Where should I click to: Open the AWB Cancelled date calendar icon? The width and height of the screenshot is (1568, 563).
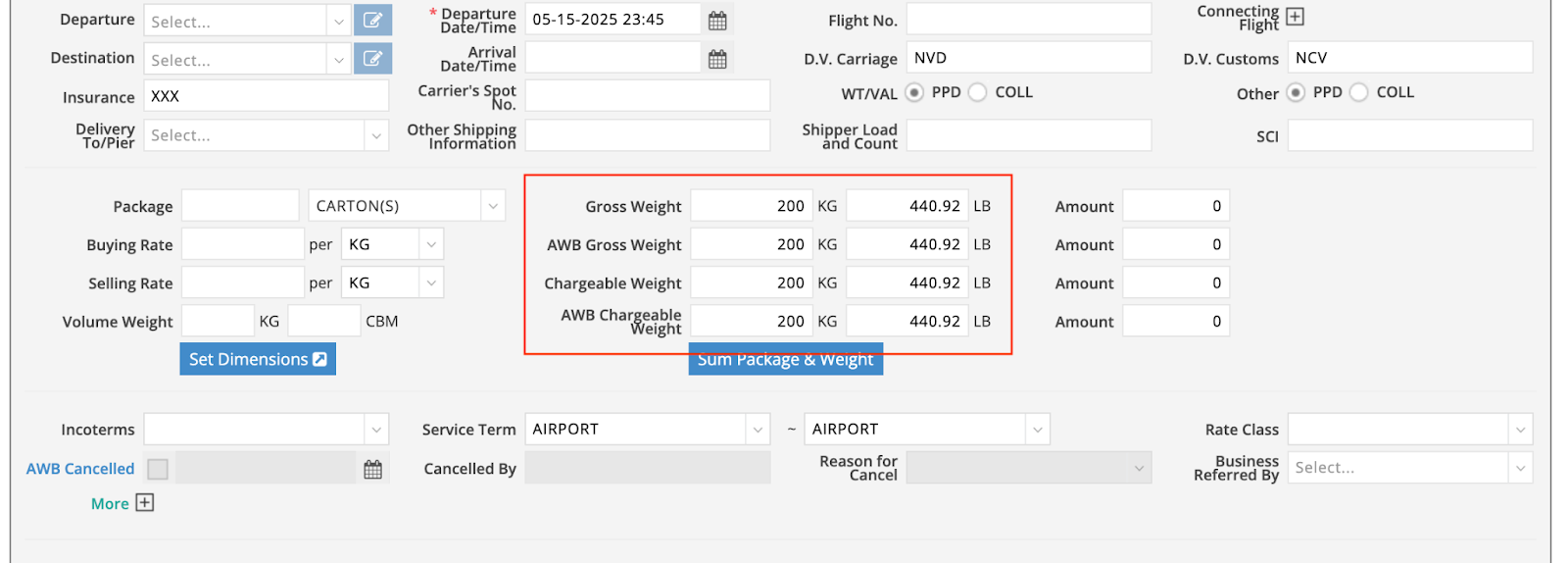372,469
